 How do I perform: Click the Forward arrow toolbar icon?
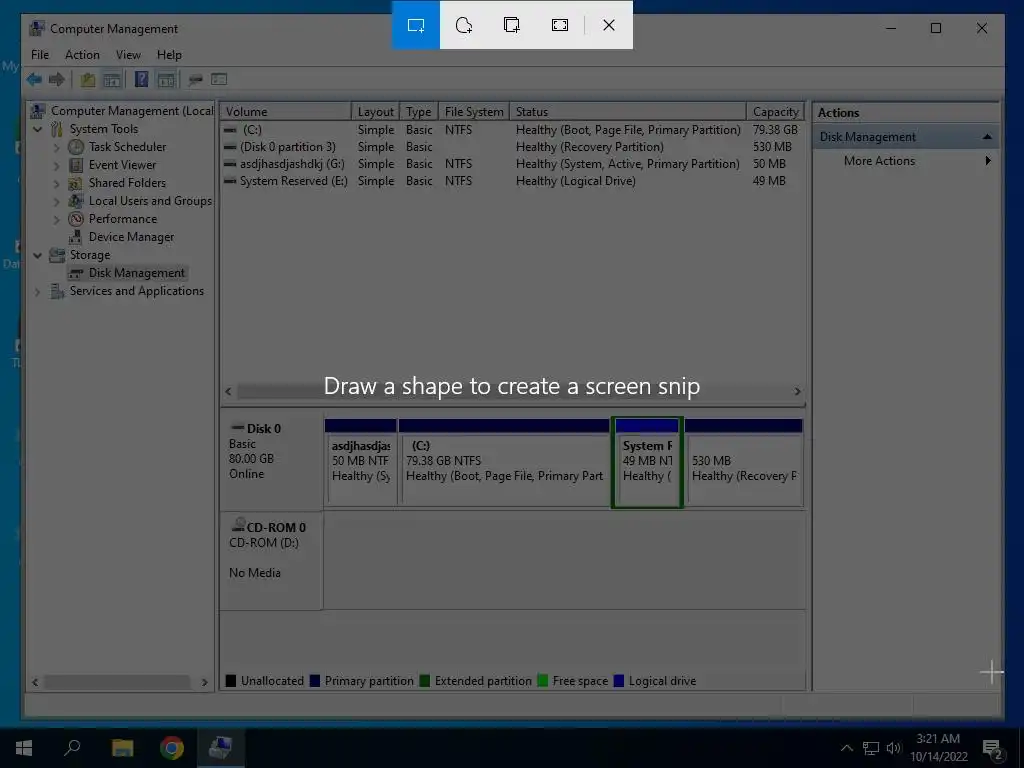point(57,80)
